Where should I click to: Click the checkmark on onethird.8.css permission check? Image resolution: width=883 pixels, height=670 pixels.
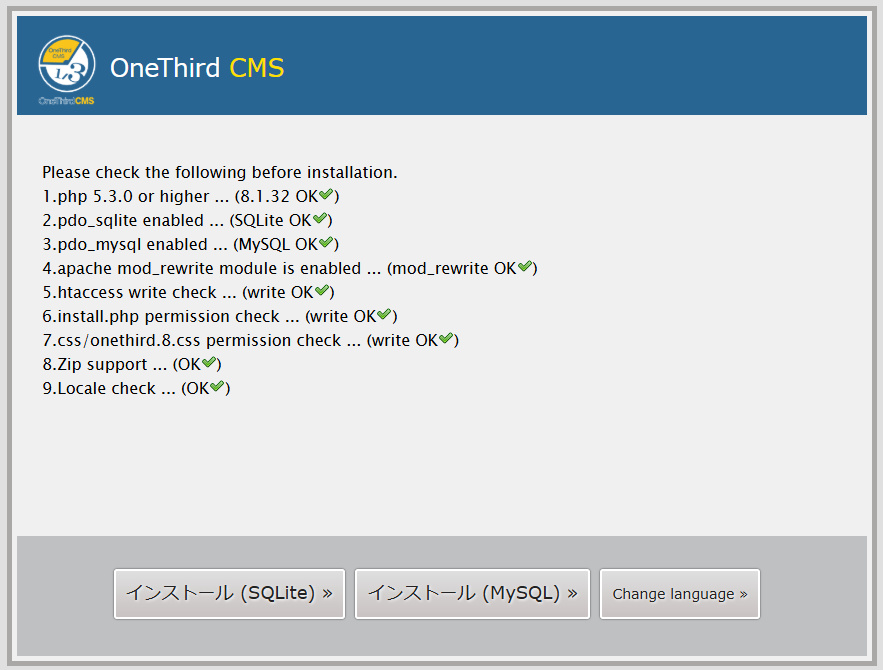point(446,340)
